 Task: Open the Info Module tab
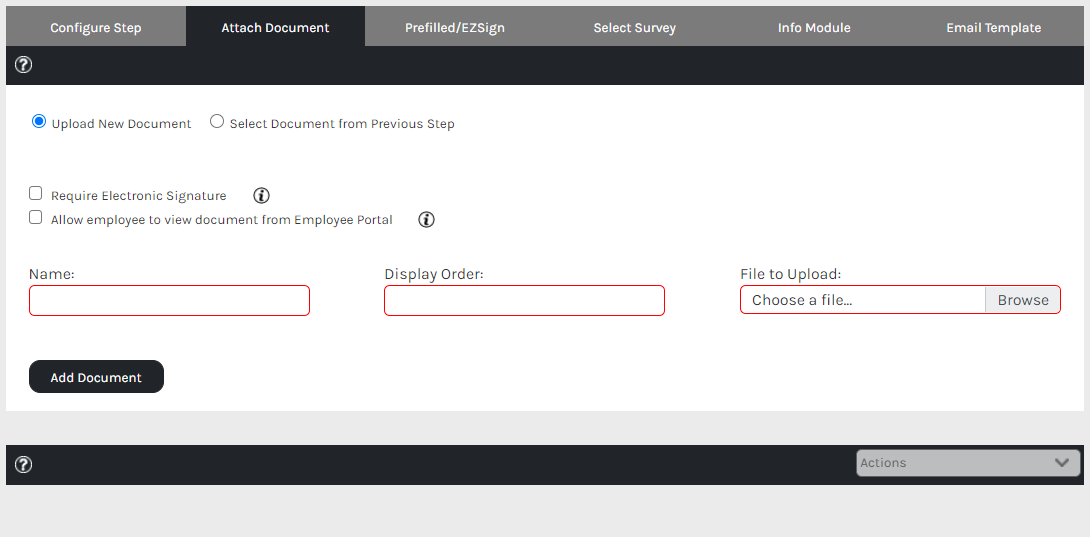(814, 27)
